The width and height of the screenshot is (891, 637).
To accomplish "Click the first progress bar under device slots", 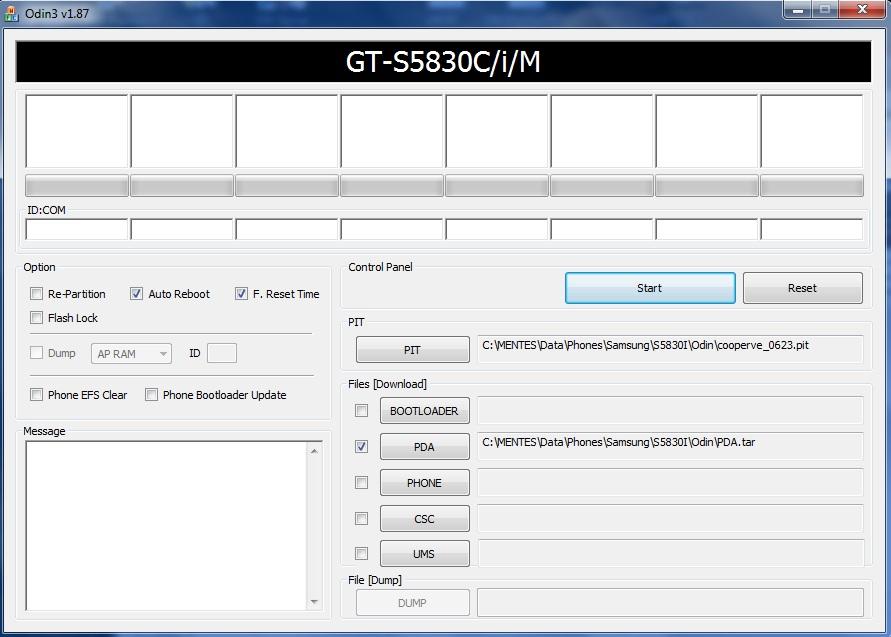I will click(77, 186).
